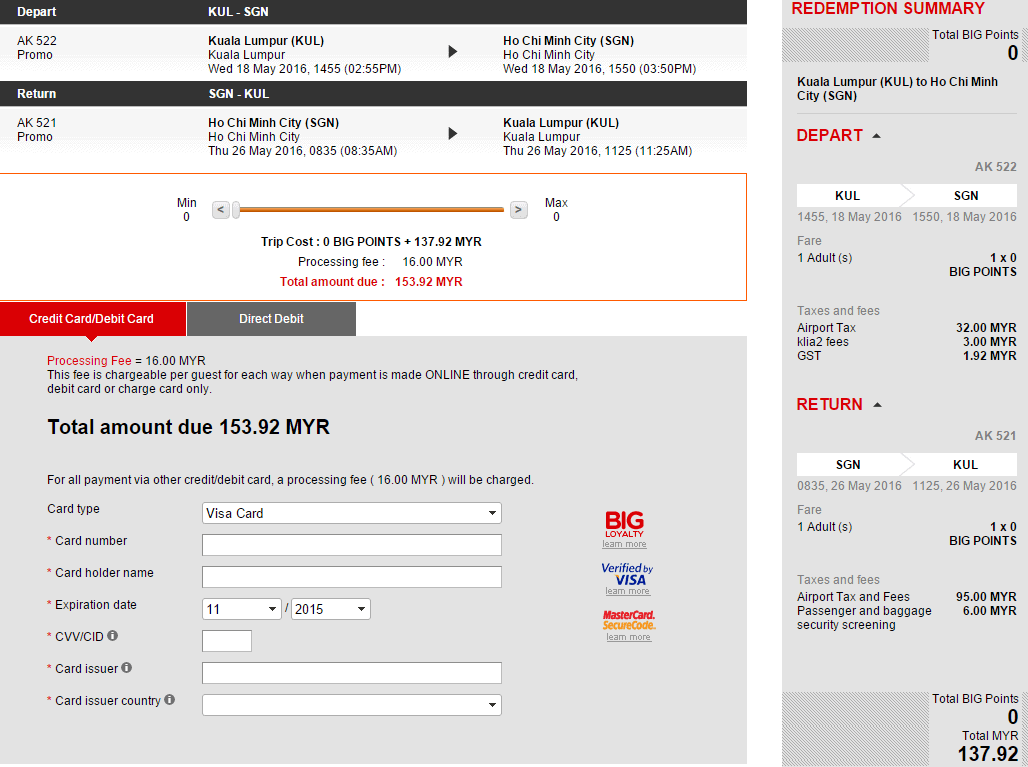
Task: Click the Card issuer country info icon
Action: (x=169, y=699)
